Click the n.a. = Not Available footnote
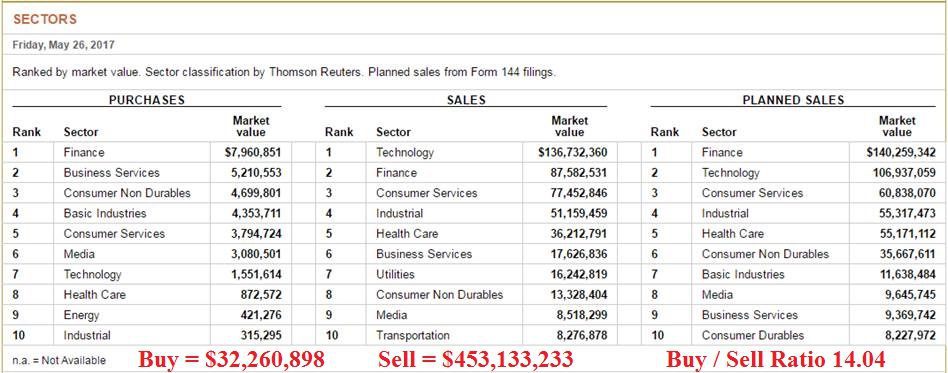This screenshot has width=948, height=373. click(59, 360)
